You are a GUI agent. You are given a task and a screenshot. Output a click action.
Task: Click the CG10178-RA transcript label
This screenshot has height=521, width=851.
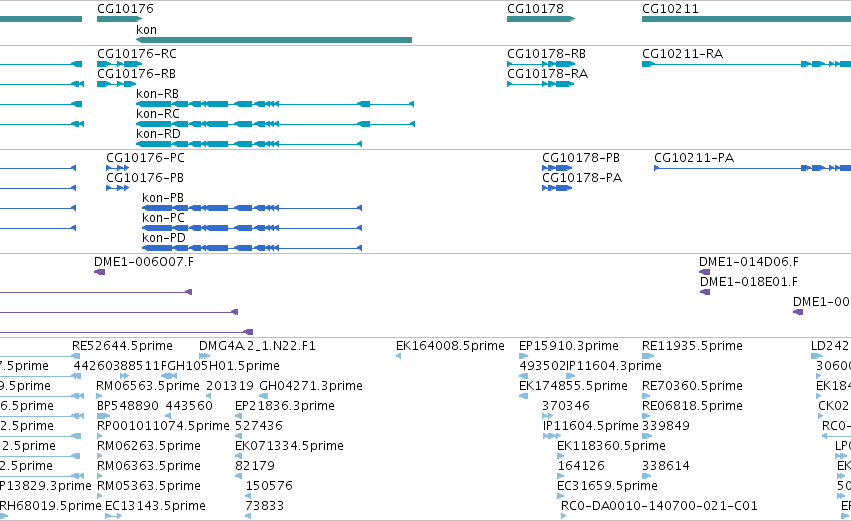click(548, 74)
